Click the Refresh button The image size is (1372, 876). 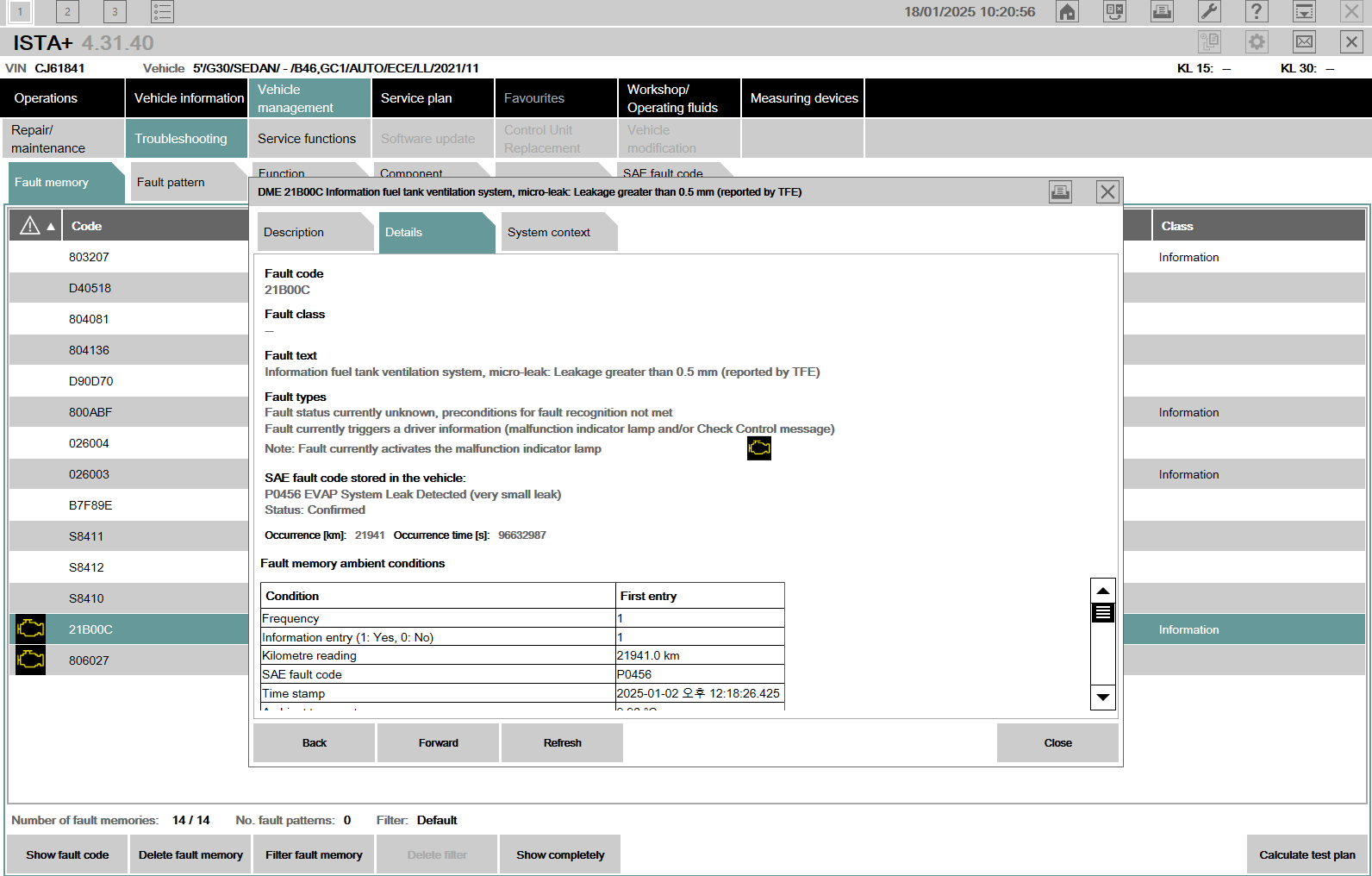tap(563, 742)
